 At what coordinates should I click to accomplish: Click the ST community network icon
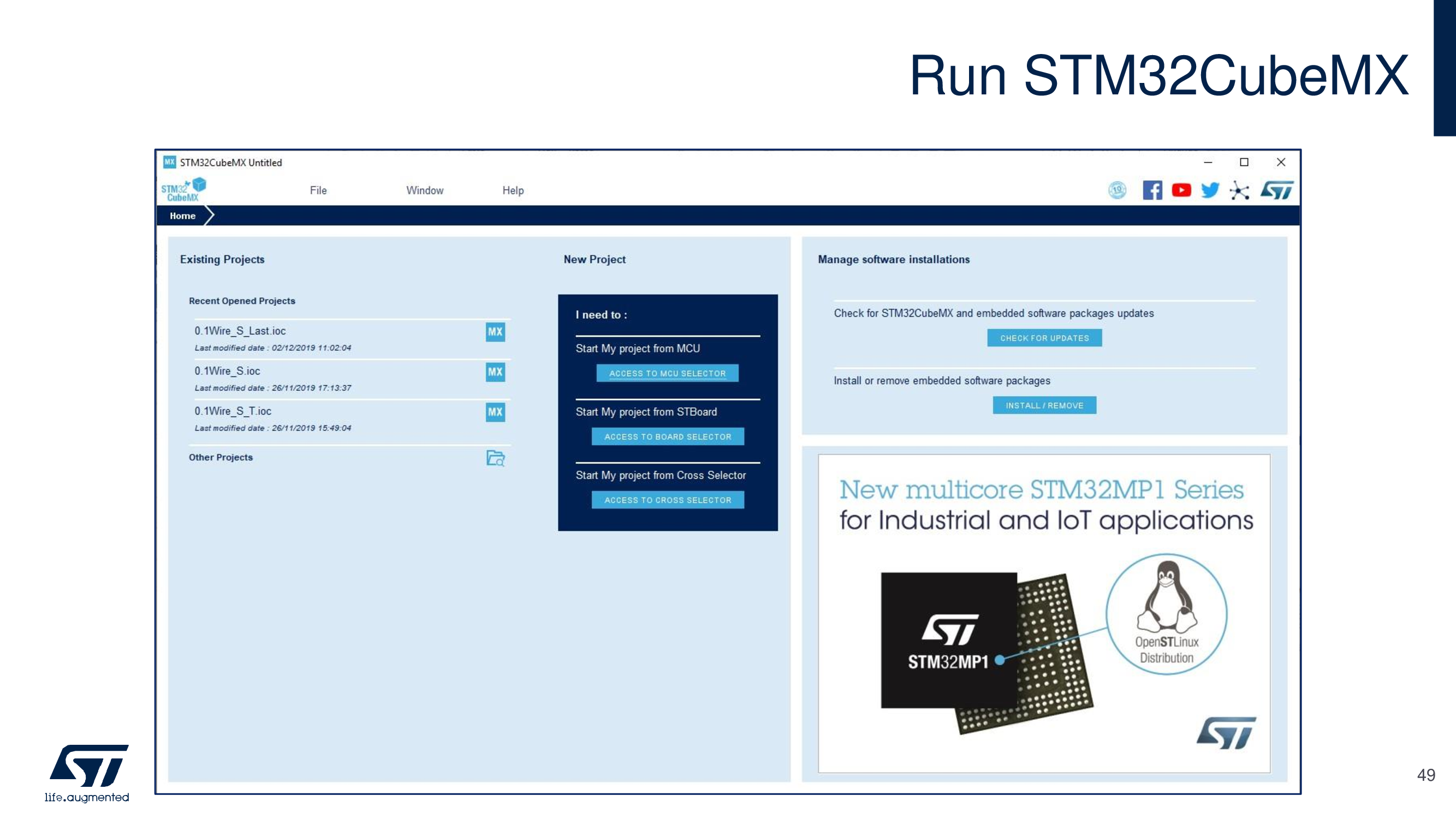[1239, 191]
